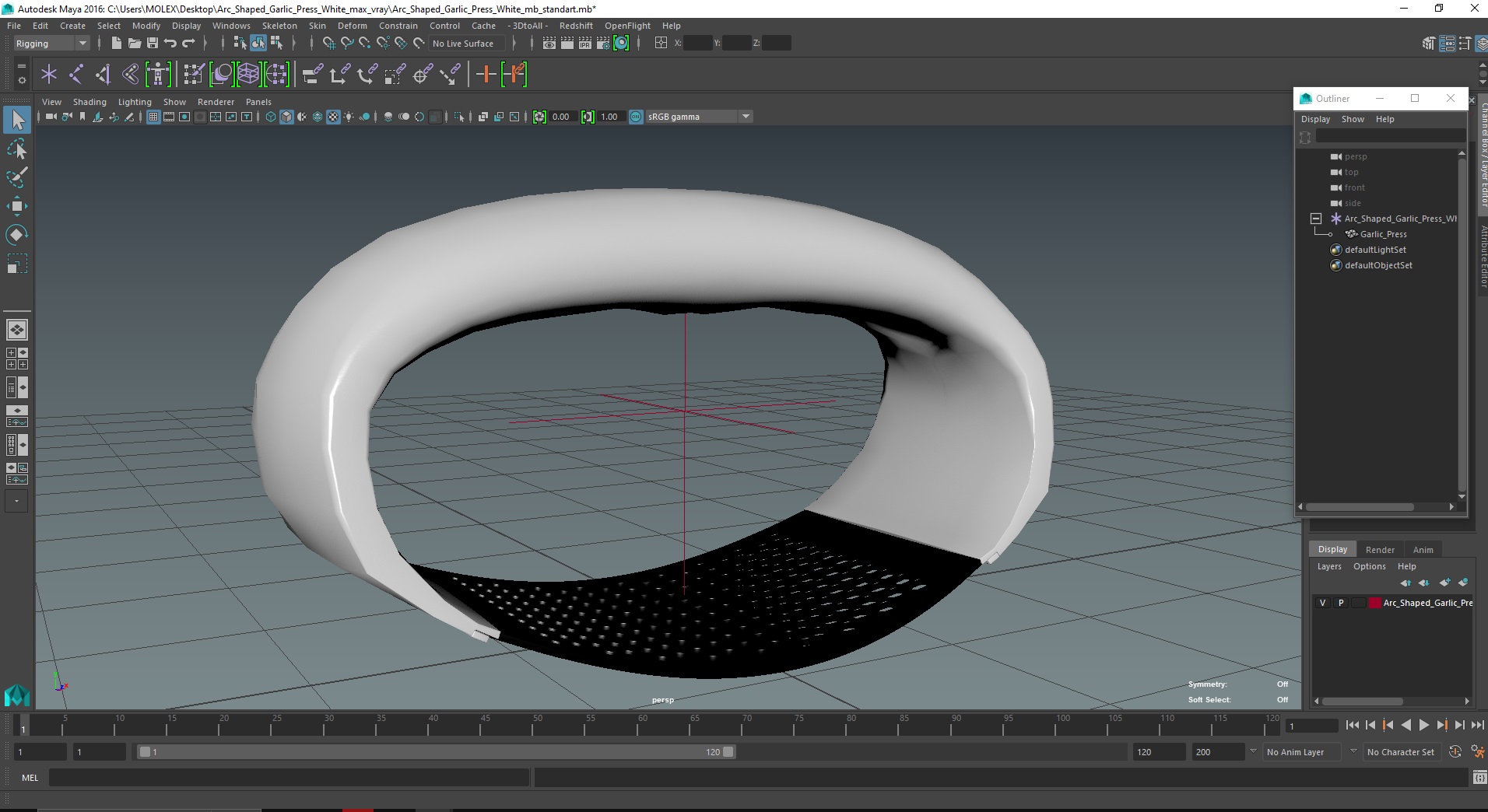Switch to the Render layer tab
This screenshot has width=1488, height=812.
point(1380,549)
